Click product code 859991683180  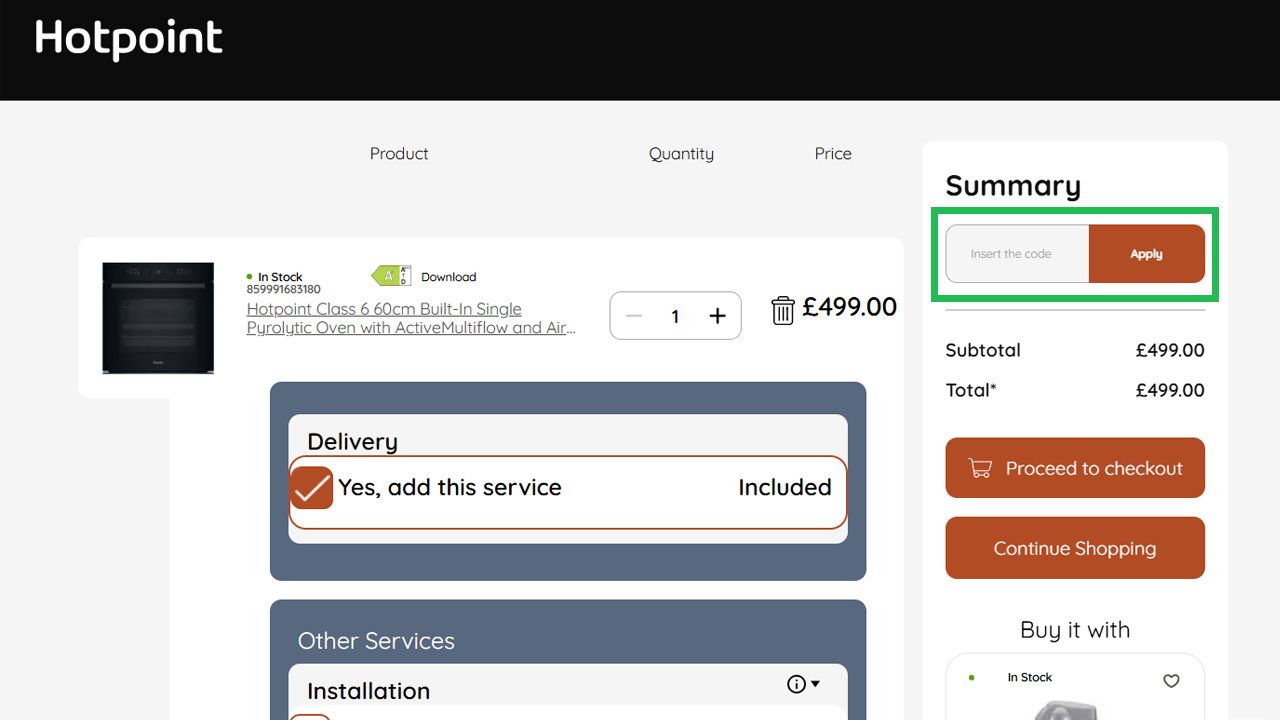pyautogui.click(x=284, y=290)
